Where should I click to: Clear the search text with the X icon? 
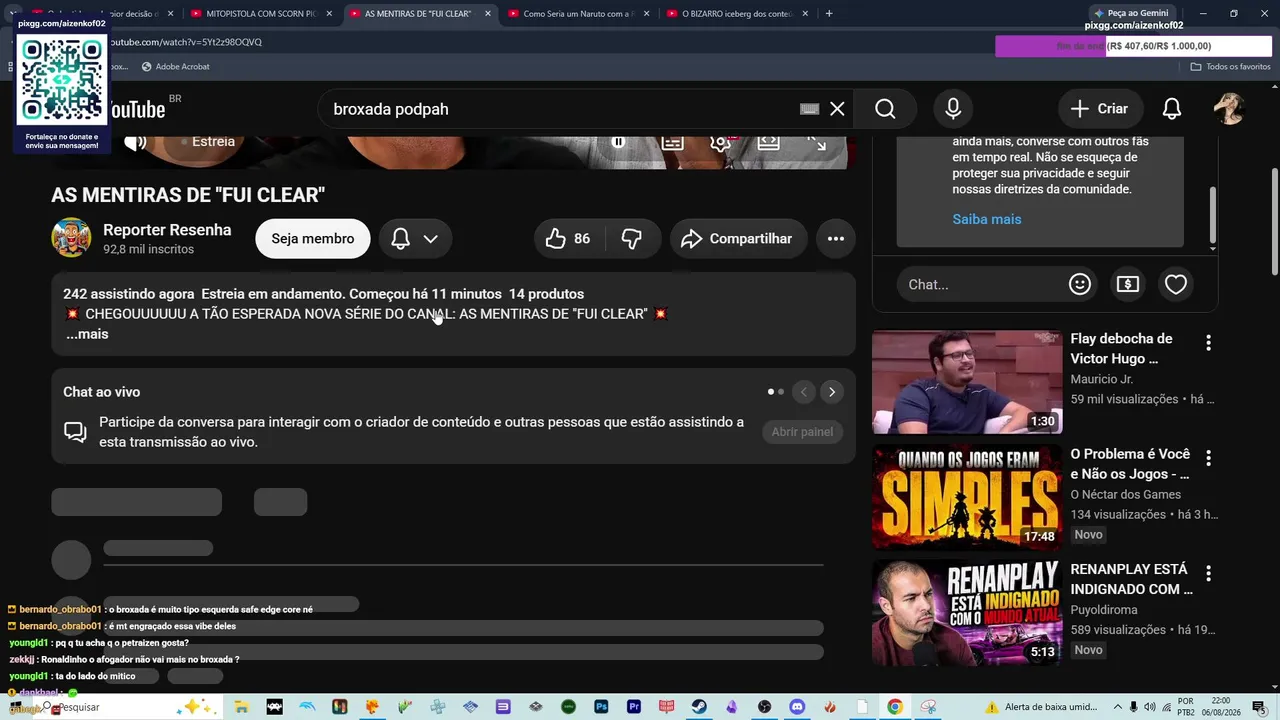(837, 109)
